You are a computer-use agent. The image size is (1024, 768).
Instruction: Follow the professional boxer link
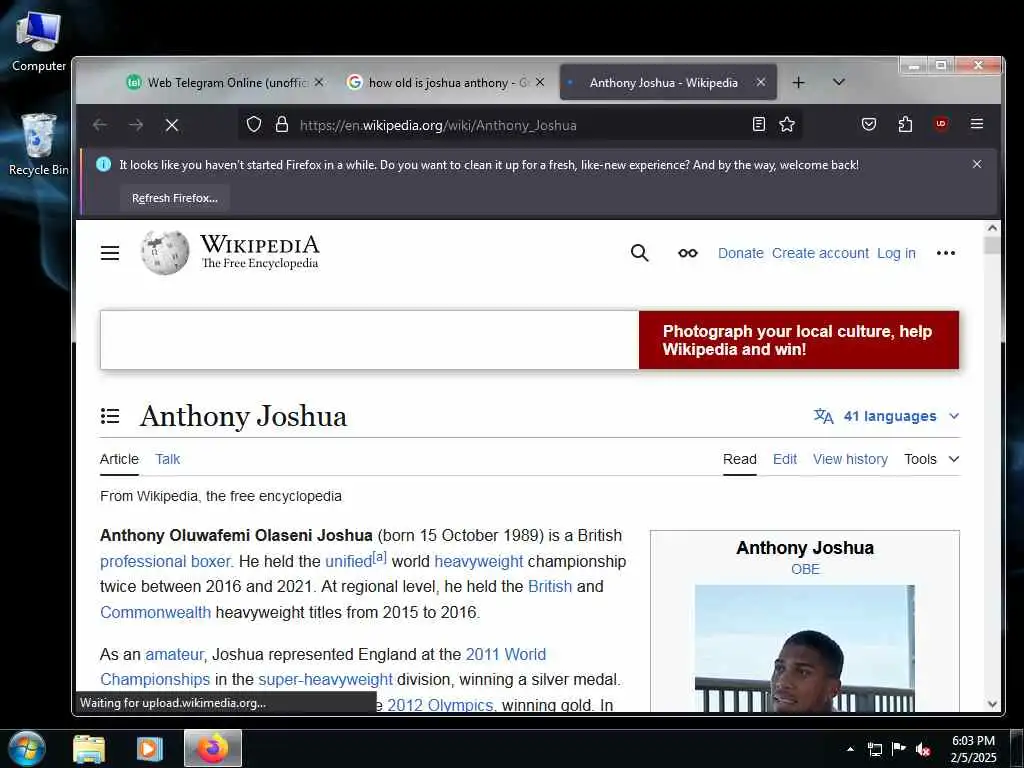(x=166, y=561)
